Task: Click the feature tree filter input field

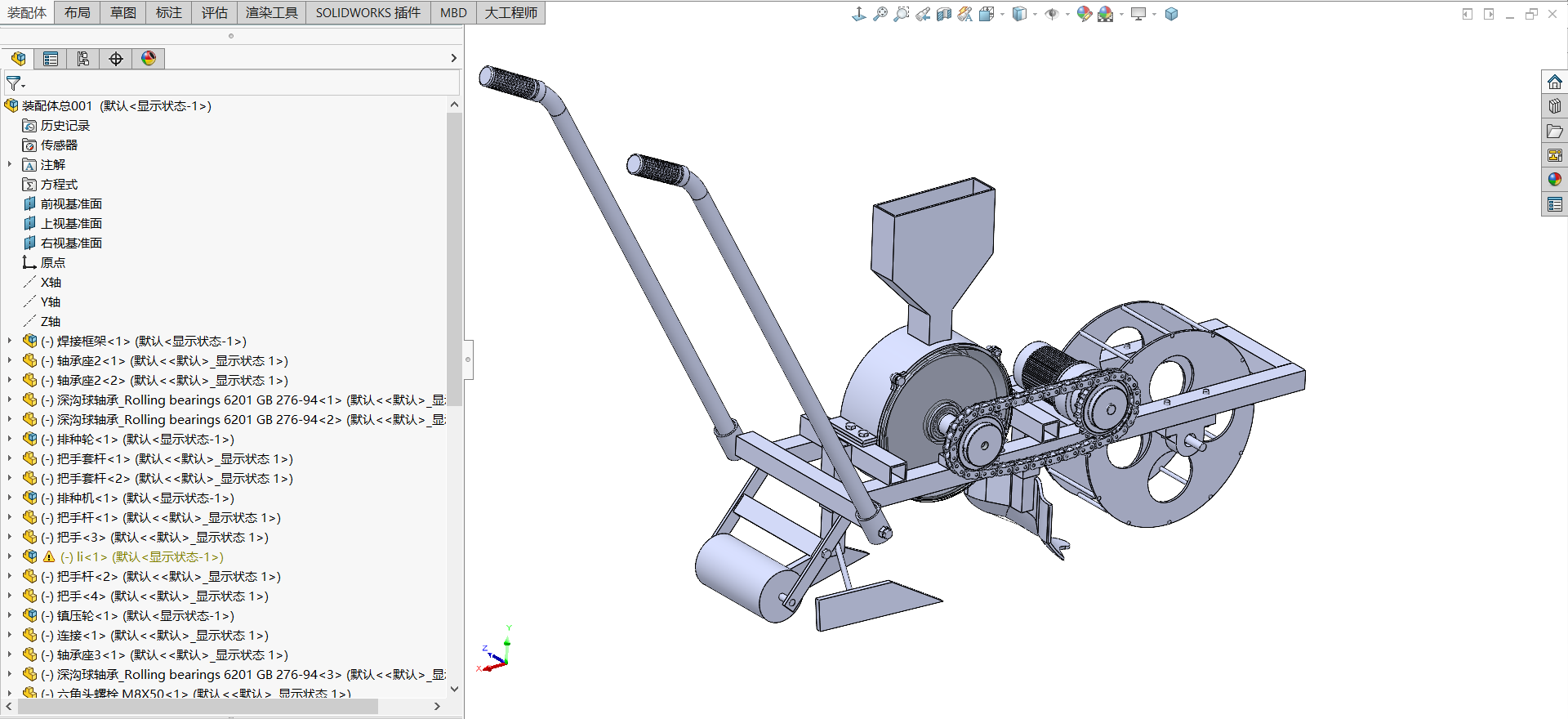Action: point(243,83)
